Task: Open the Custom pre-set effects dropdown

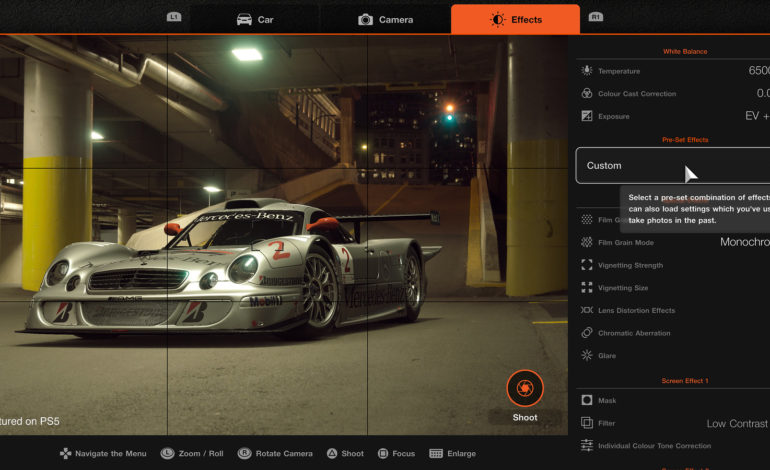Action: (672, 166)
